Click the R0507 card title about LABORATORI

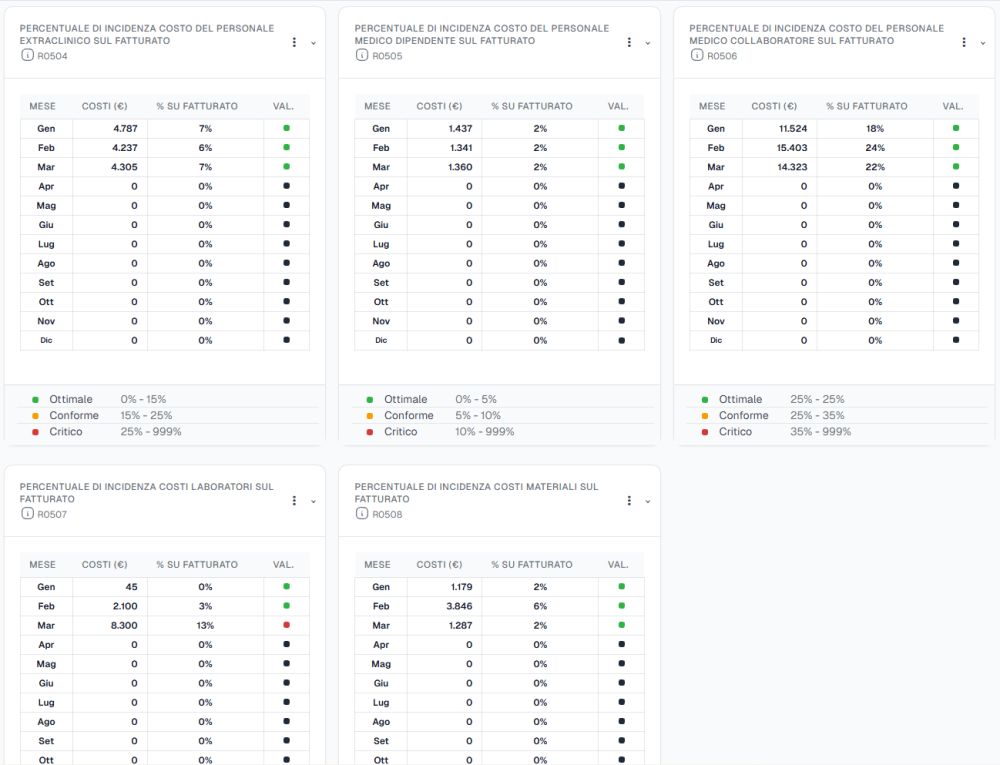[x=147, y=493]
